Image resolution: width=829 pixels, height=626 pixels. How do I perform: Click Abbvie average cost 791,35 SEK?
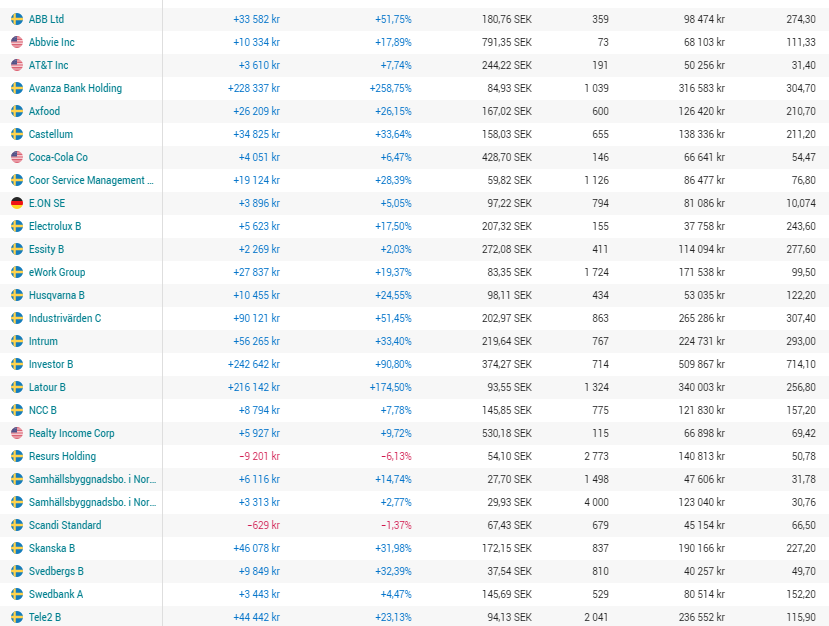click(x=506, y=42)
